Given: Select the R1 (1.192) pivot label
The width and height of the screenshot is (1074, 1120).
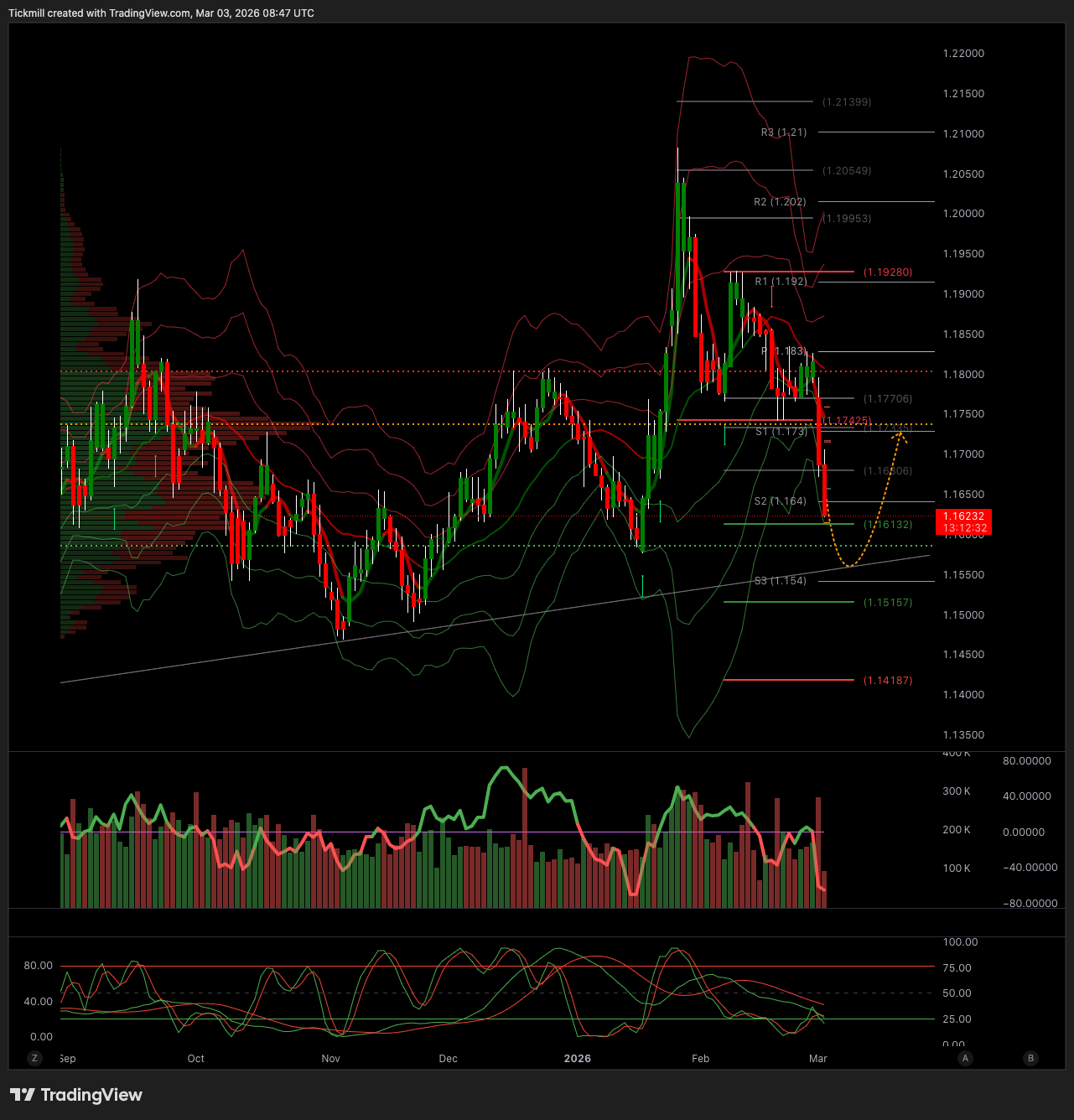Looking at the screenshot, I should point(781,282).
